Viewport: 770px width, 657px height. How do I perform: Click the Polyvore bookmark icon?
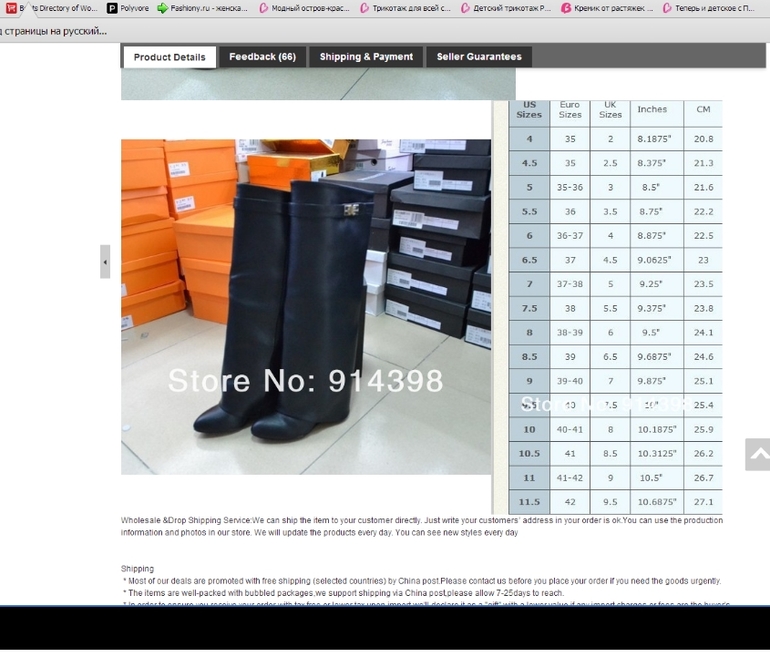[x=112, y=8]
